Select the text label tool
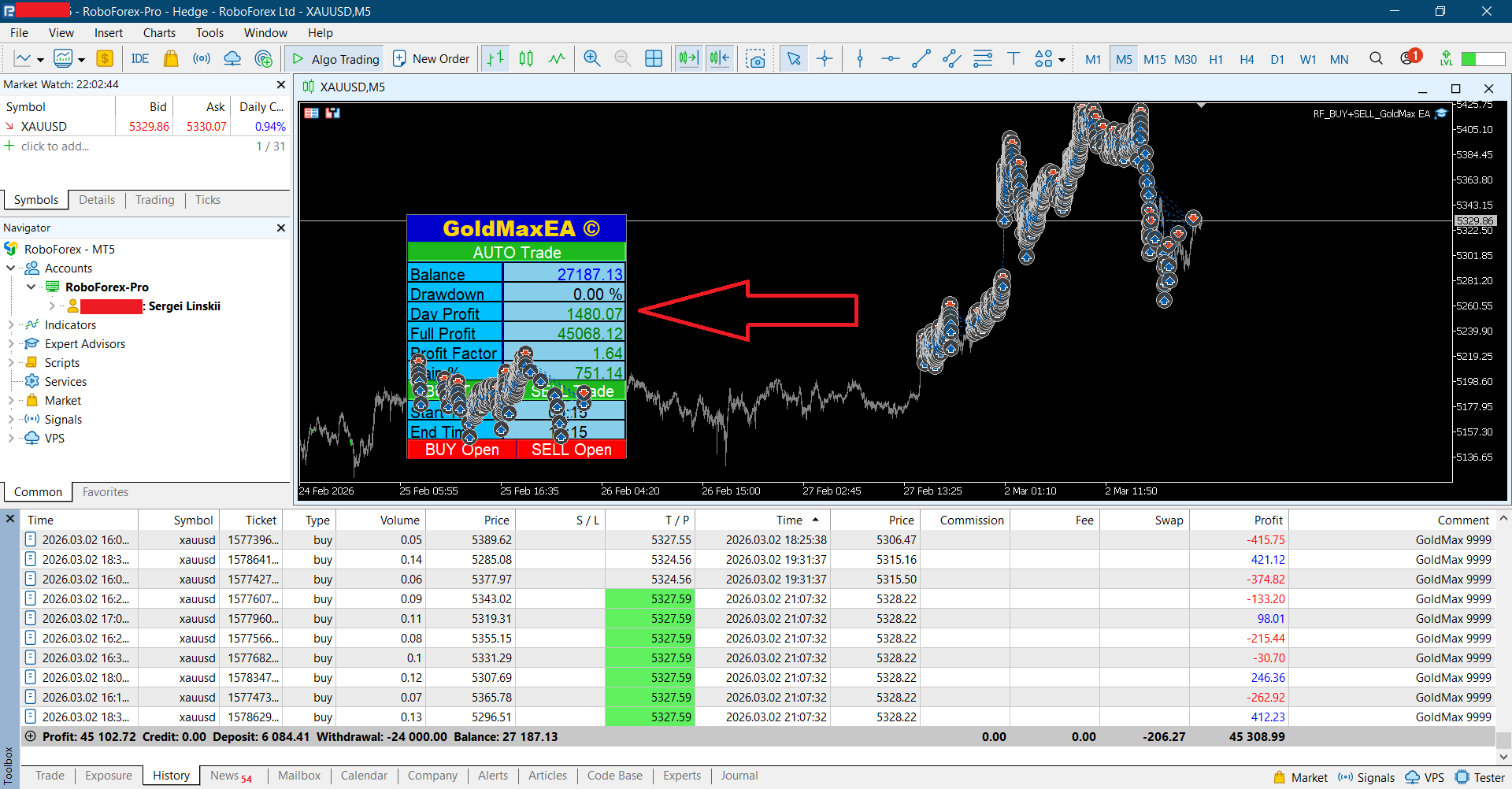The image size is (1512, 789). tap(1014, 59)
